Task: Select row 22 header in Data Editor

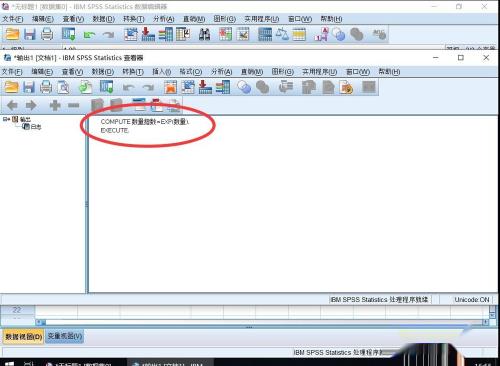Action: tap(17, 310)
